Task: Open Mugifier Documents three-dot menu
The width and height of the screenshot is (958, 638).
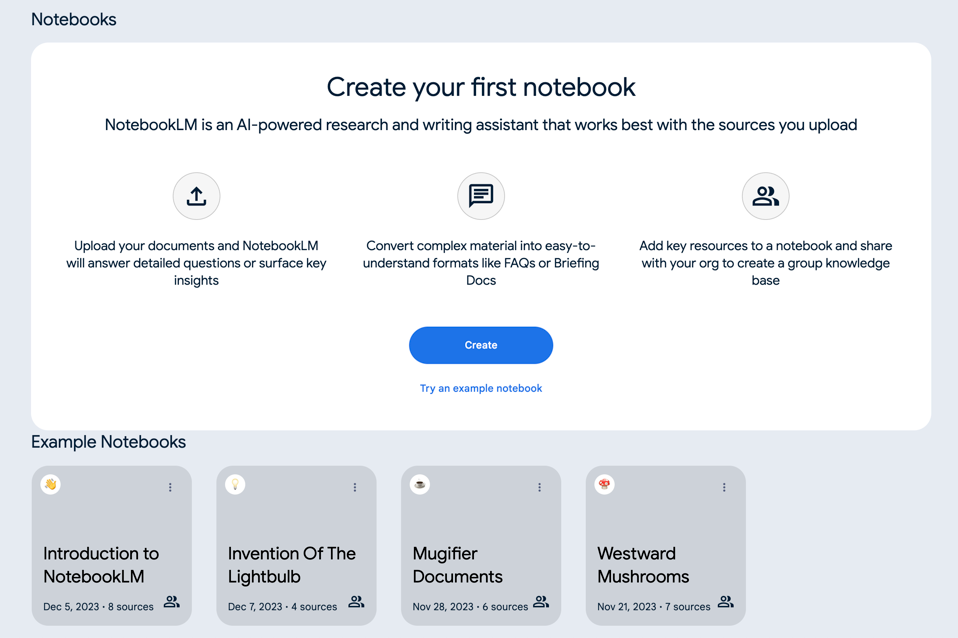Action: point(539,487)
